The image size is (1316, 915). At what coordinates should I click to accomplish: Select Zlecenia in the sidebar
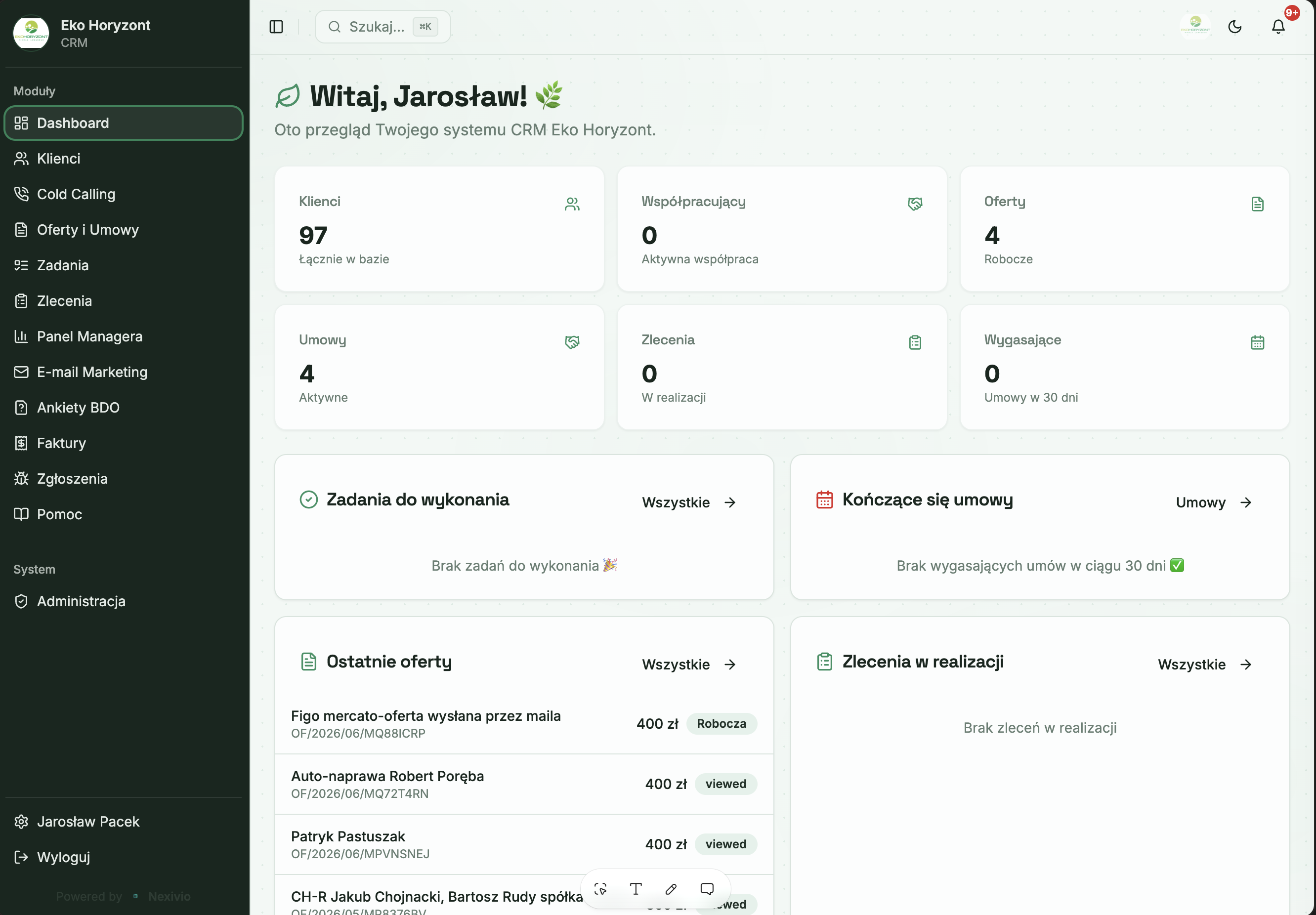(x=123, y=301)
